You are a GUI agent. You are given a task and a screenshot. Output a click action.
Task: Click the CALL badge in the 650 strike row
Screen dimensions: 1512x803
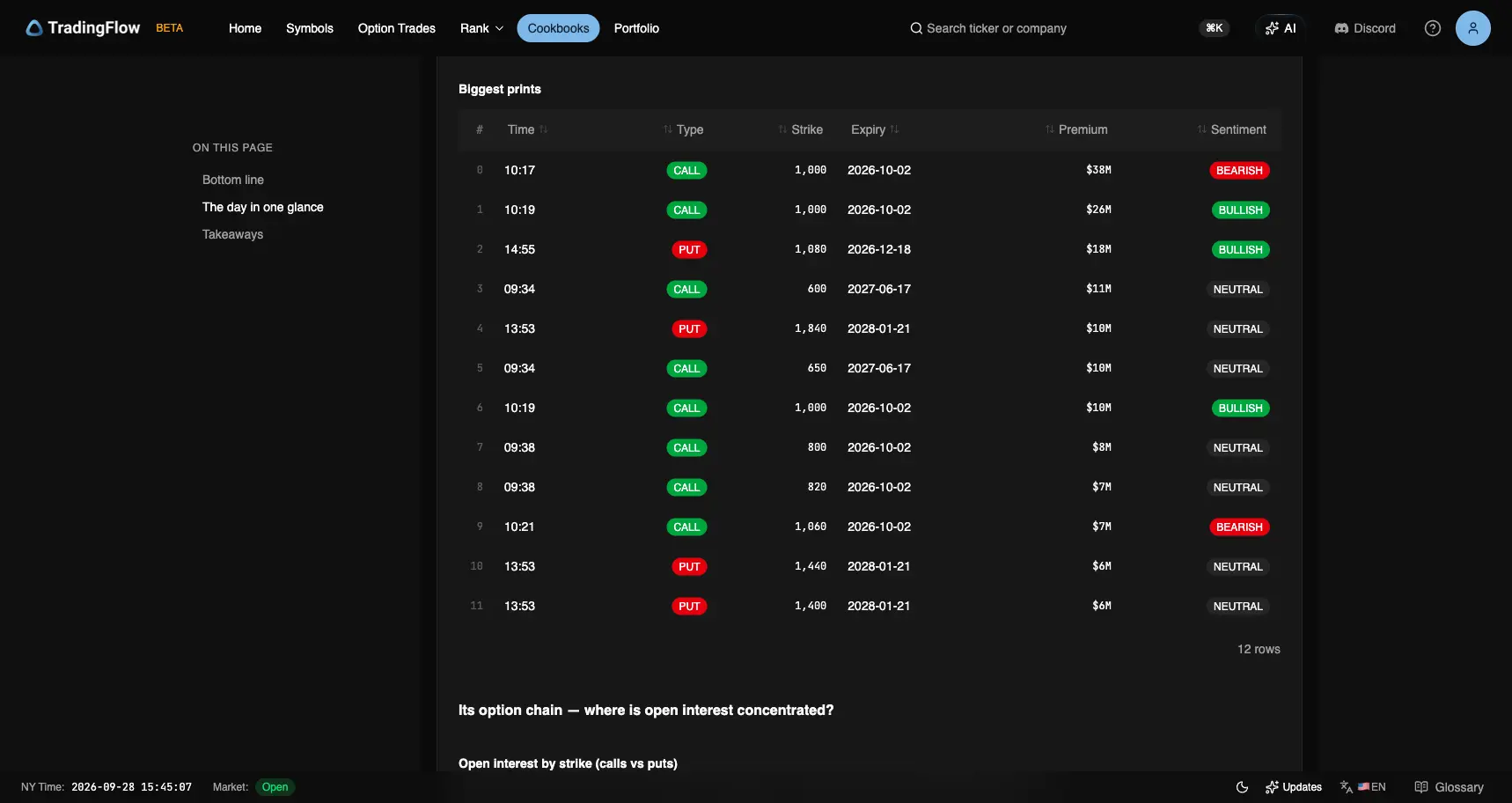click(686, 369)
